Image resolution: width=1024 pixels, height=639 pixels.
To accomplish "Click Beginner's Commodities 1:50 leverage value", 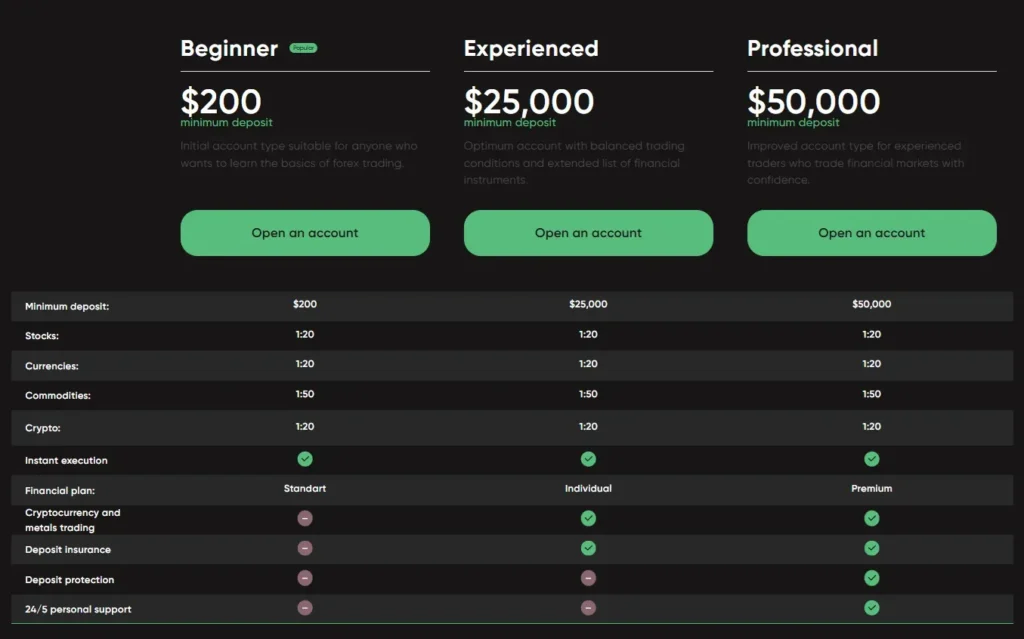I will [x=305, y=394].
